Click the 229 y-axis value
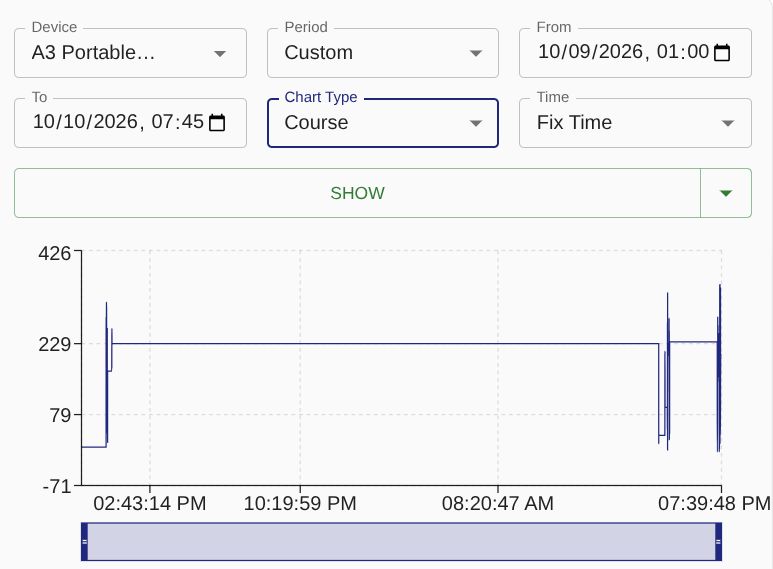Viewport: 773px width, 569px height. tap(55, 344)
